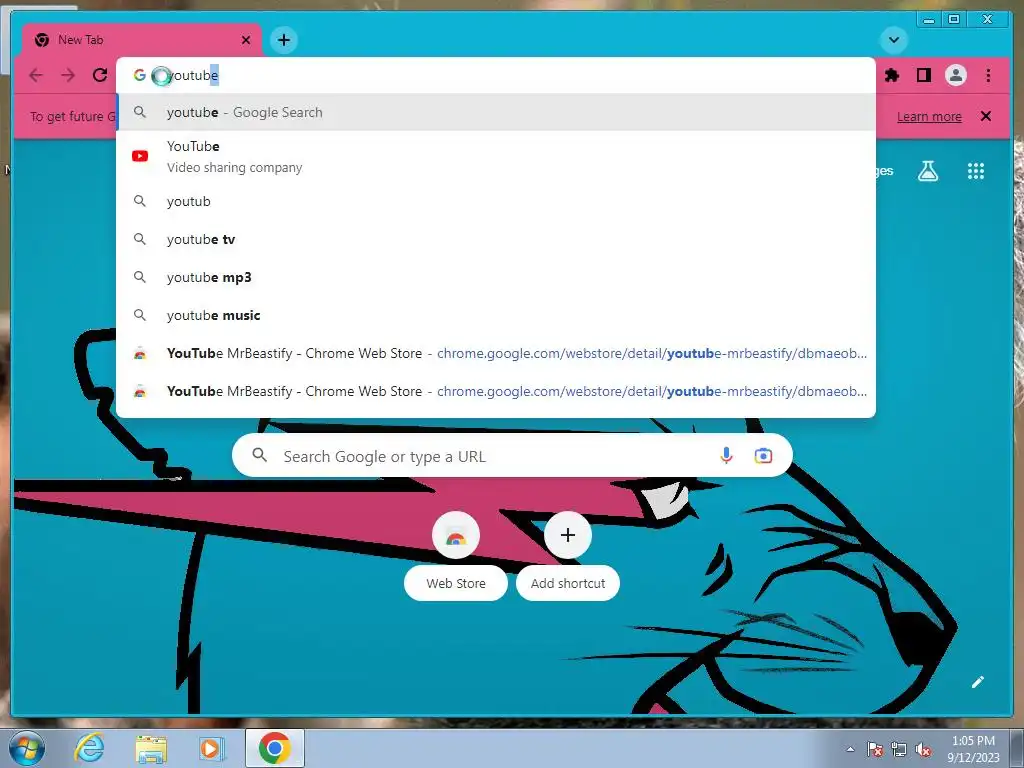Image resolution: width=1024 pixels, height=768 pixels.
Task: Click the Web Store shortcut label
Action: (x=456, y=583)
